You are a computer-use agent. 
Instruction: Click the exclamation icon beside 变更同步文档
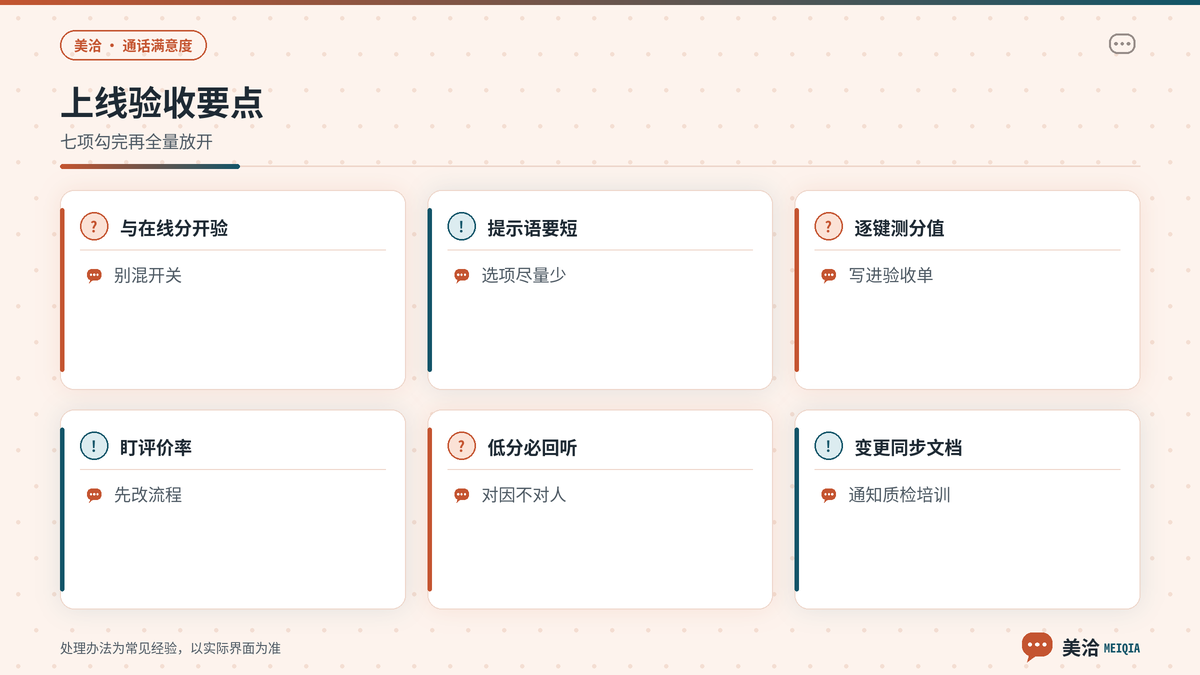click(828, 446)
